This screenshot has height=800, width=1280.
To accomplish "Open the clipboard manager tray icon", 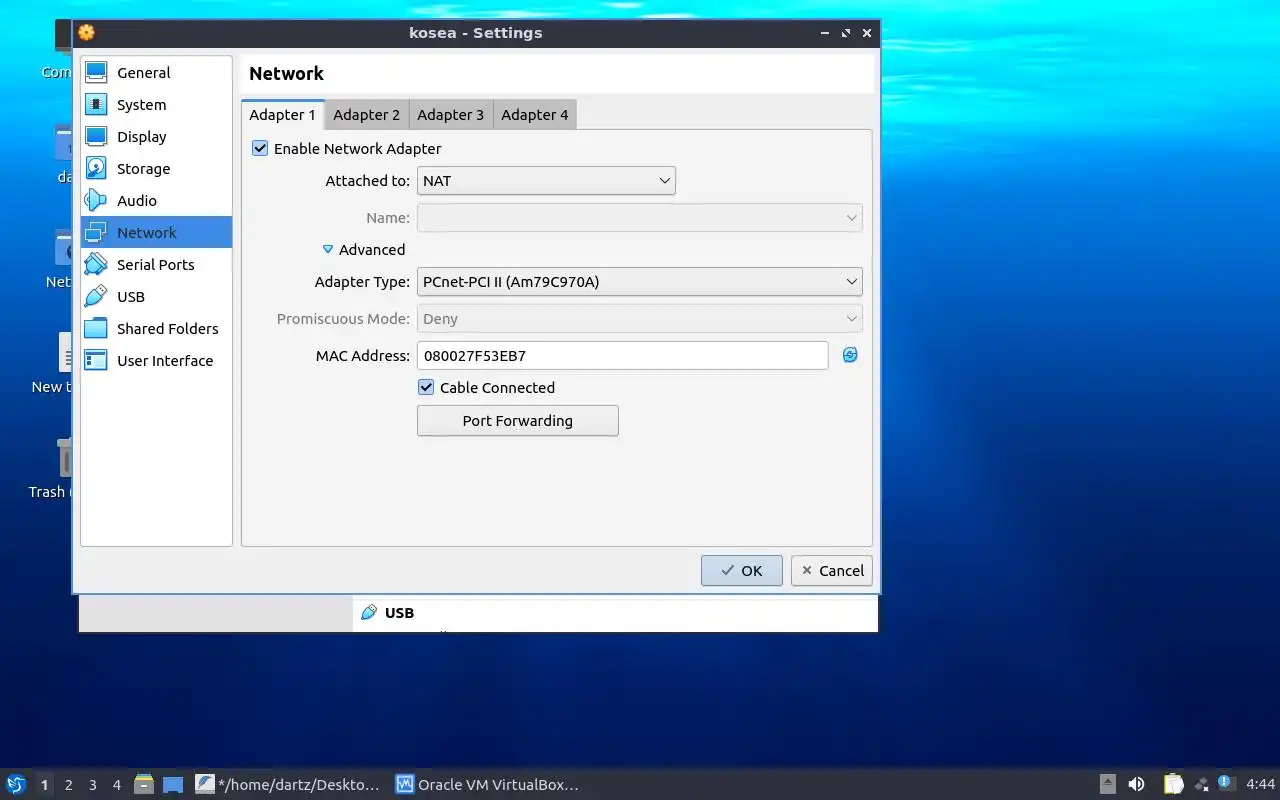I will pos(1174,784).
